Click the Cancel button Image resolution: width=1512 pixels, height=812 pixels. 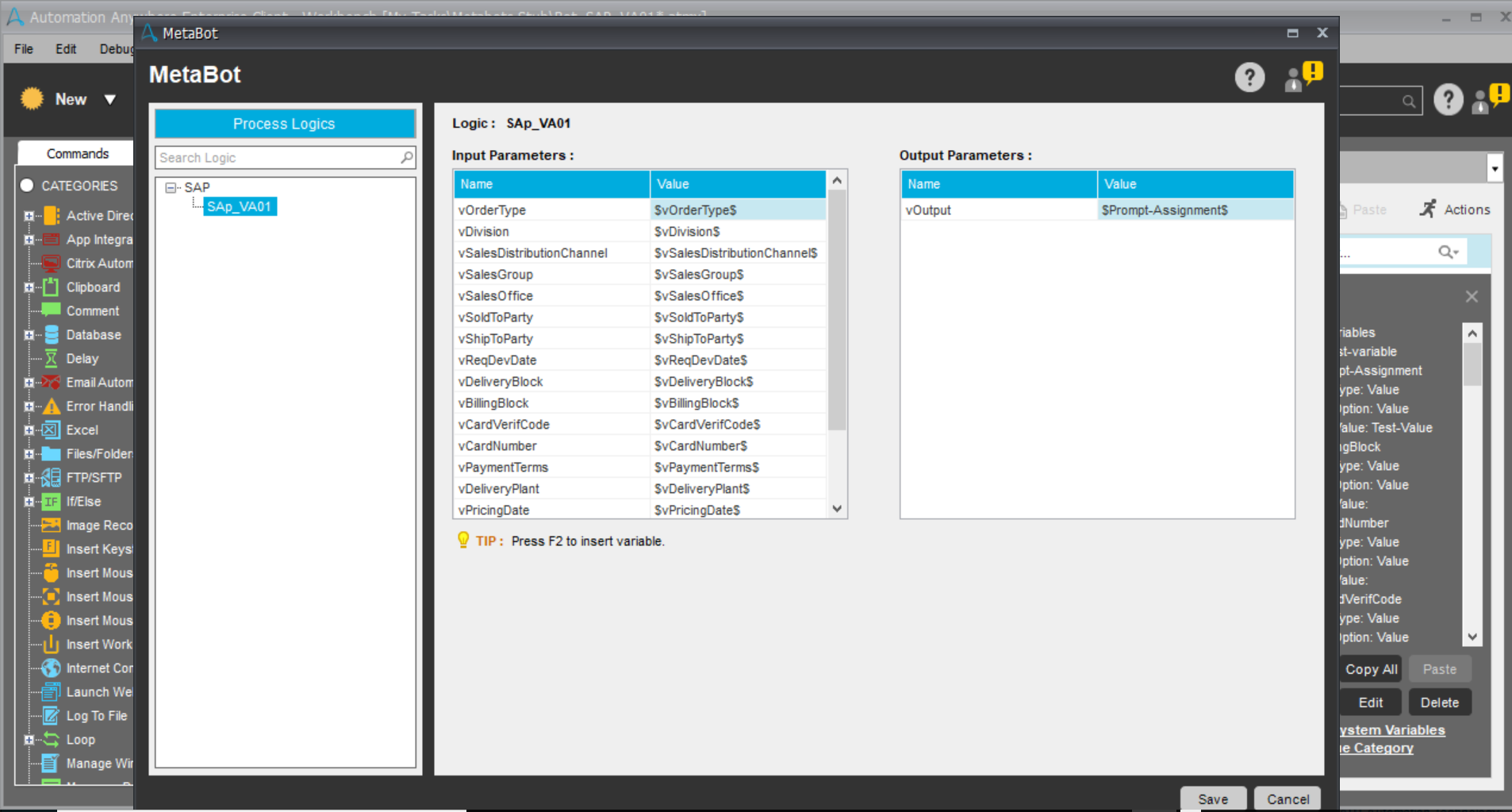pos(1288,799)
